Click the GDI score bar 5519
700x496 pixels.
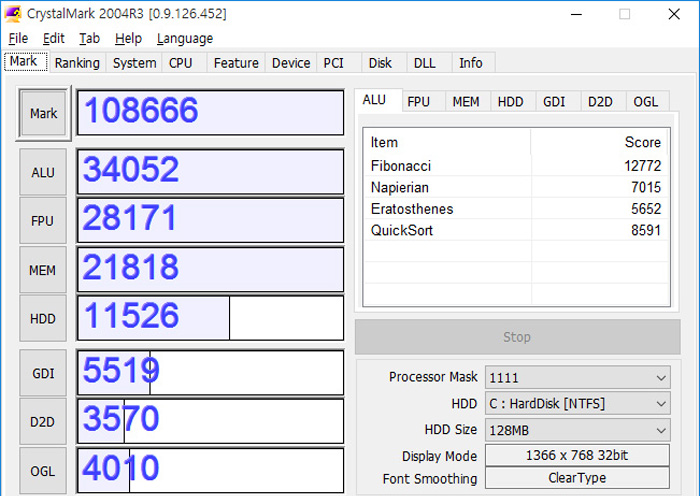click(210, 373)
